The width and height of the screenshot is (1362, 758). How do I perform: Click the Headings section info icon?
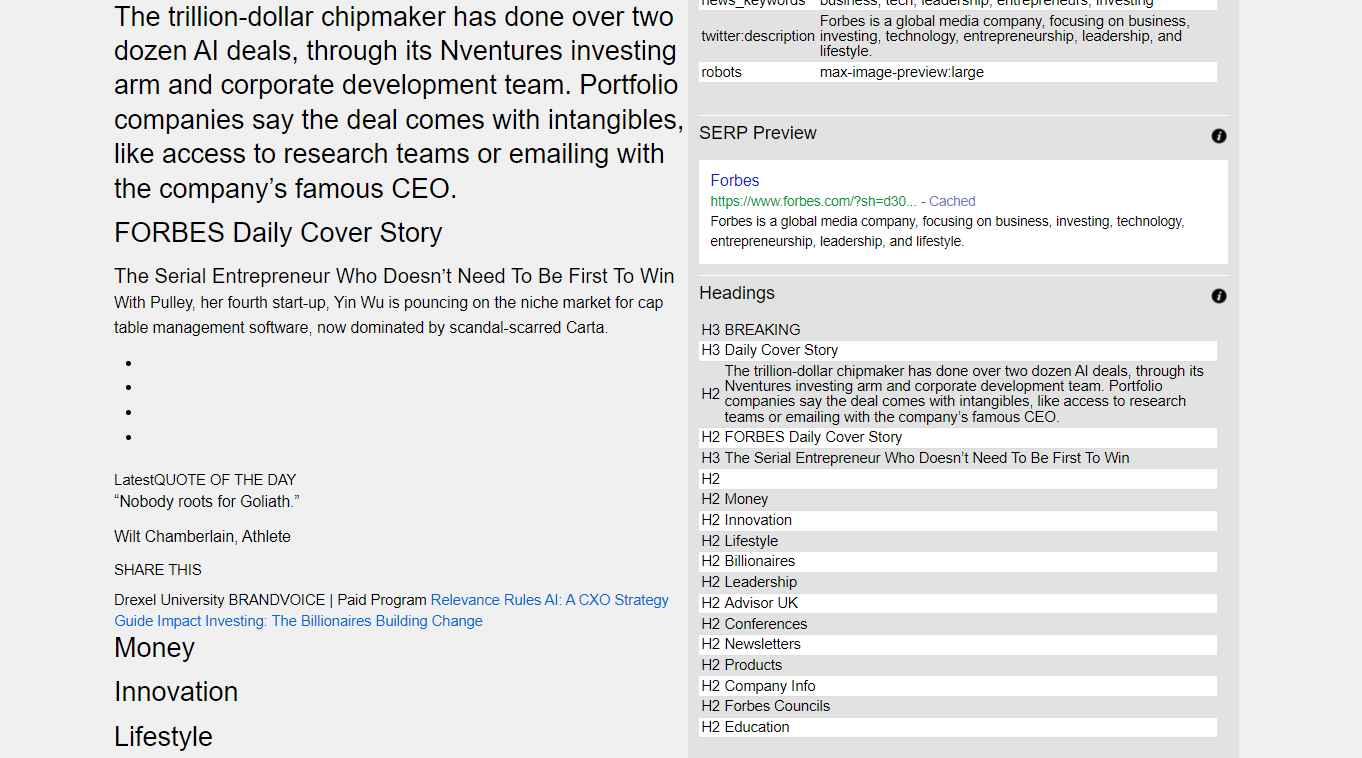pyautogui.click(x=1219, y=296)
